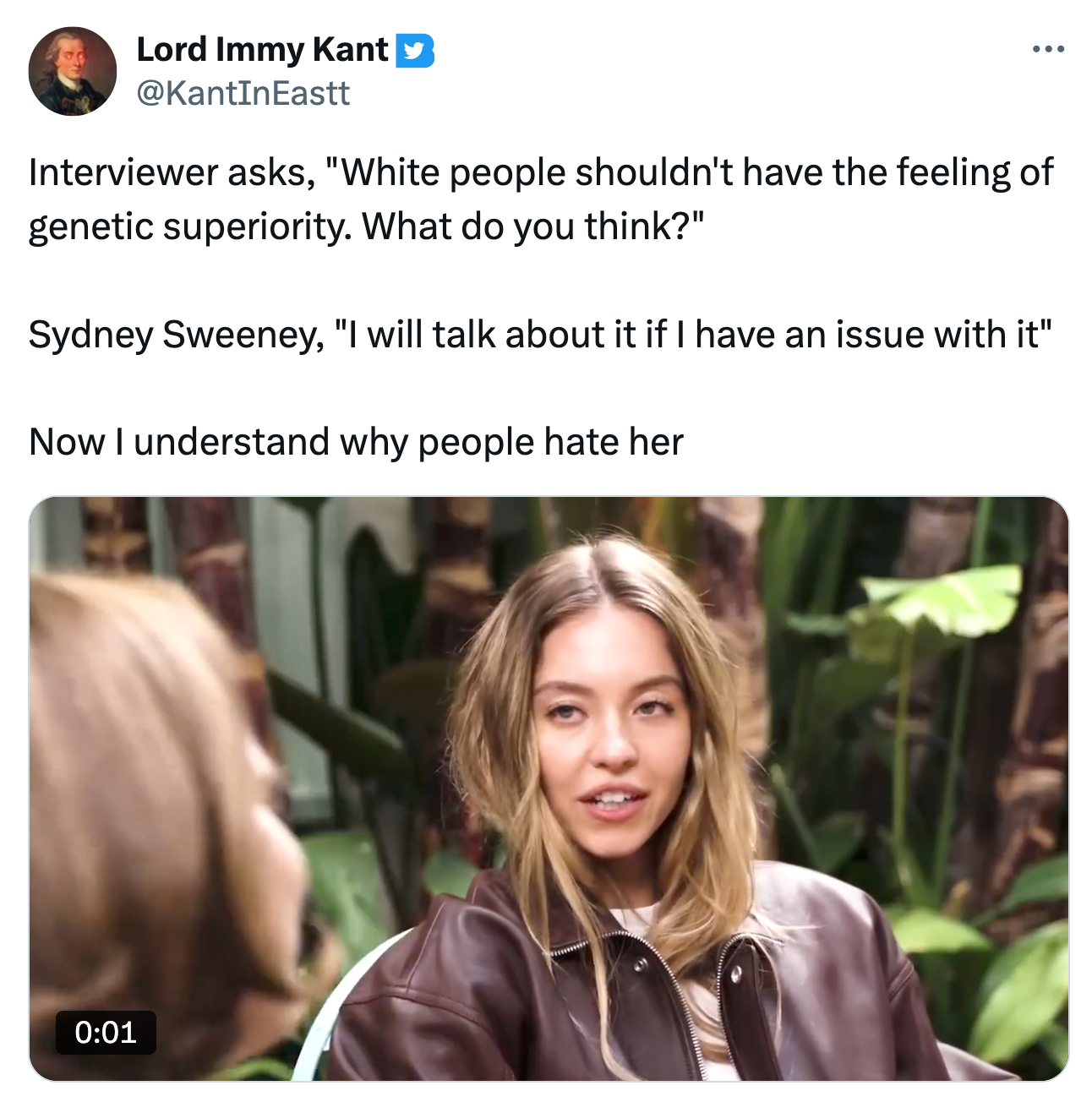This screenshot has height=1102, width=1092.
Task: Click the blue verified badge next to Lord Immy Kant
Action: pyautogui.click(x=416, y=52)
